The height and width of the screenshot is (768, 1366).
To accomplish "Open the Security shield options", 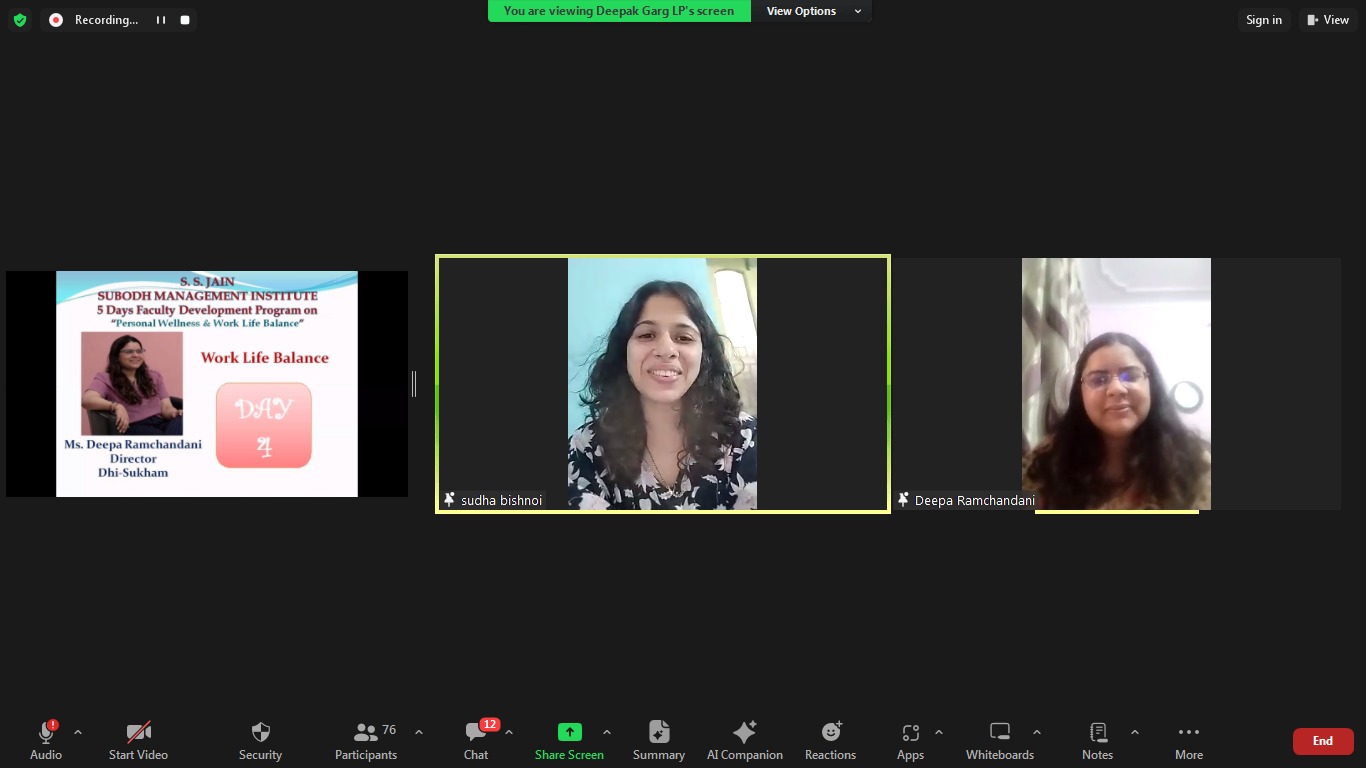I will [260, 741].
